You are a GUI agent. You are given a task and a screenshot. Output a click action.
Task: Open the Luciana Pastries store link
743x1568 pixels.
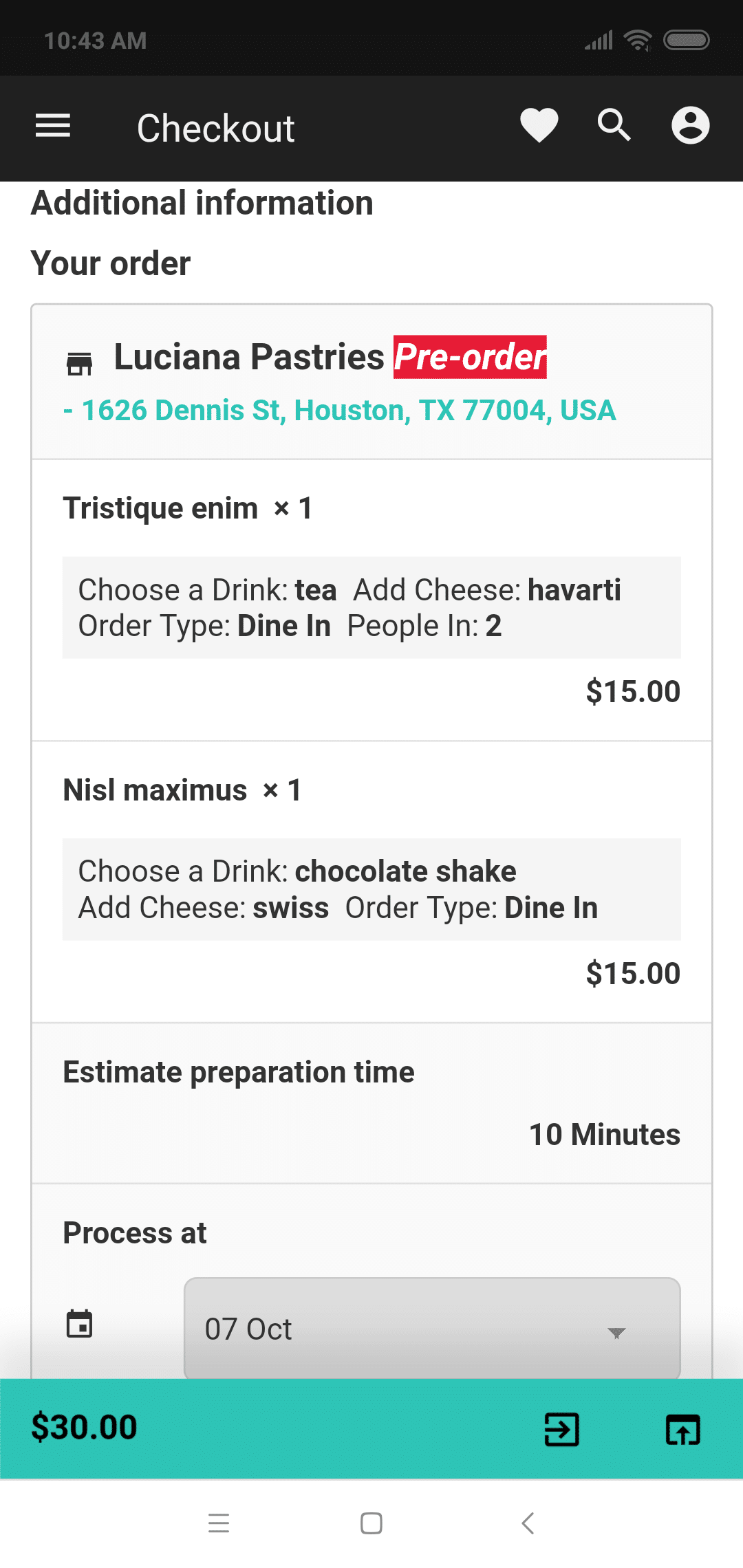point(249,358)
